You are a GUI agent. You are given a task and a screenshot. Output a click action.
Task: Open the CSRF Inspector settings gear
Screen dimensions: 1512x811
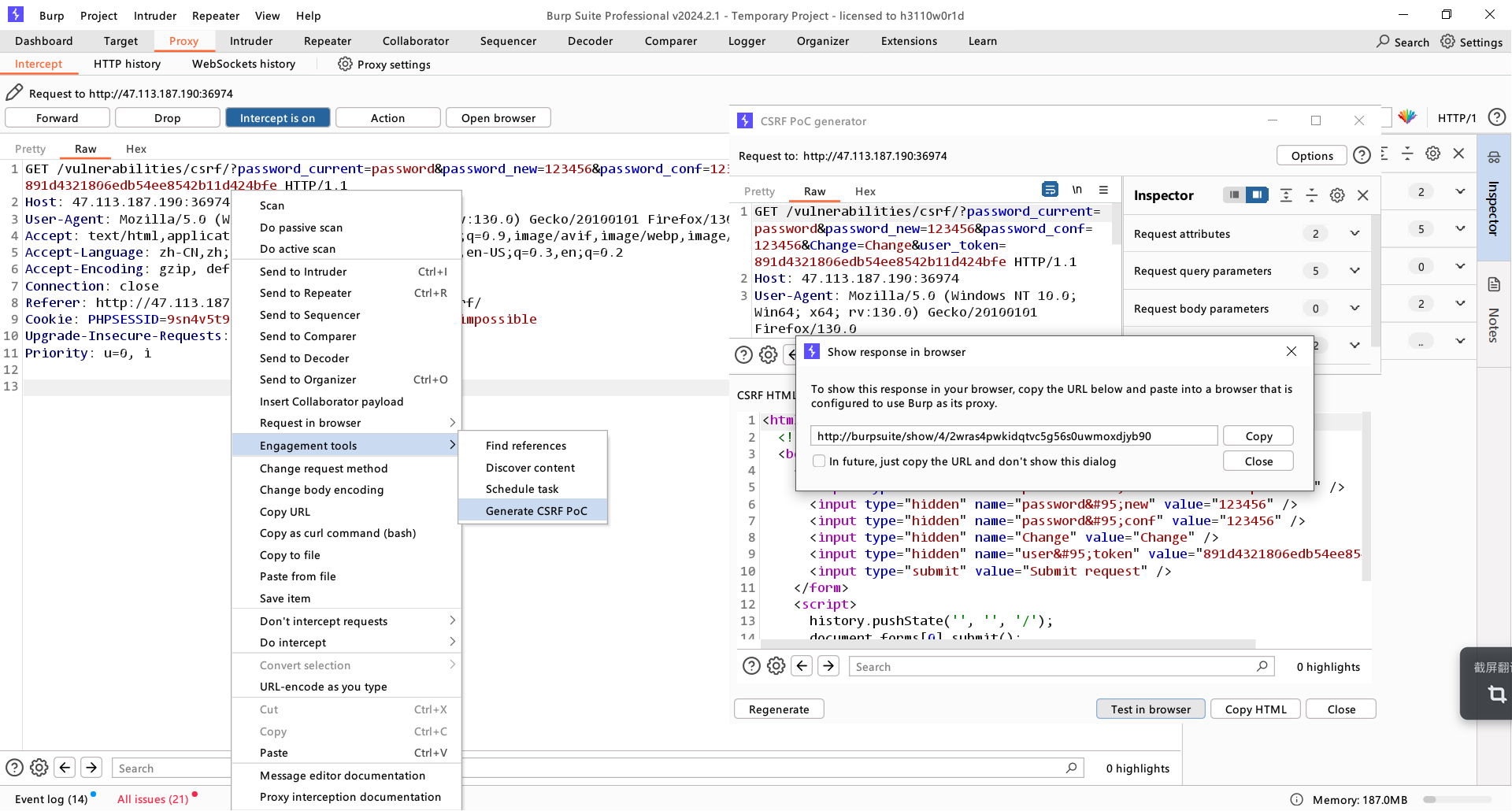point(1337,195)
